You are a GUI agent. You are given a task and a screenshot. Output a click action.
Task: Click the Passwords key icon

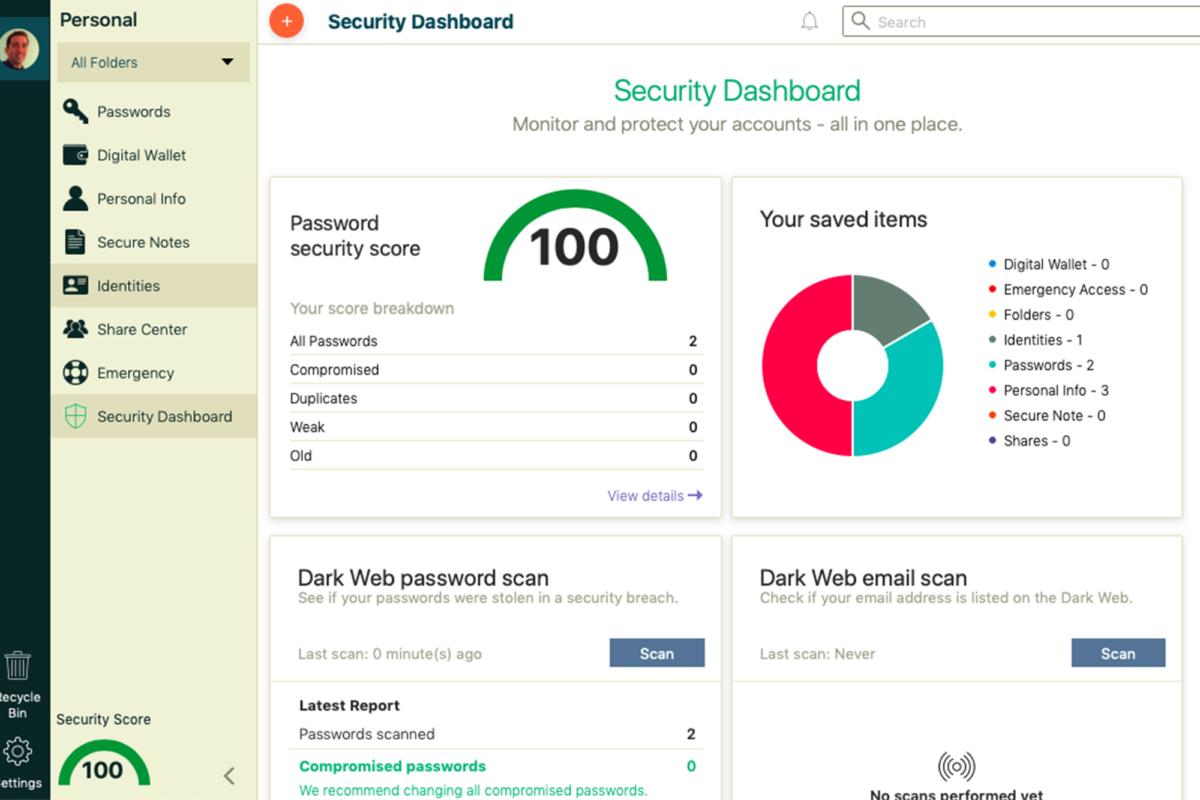coord(75,111)
